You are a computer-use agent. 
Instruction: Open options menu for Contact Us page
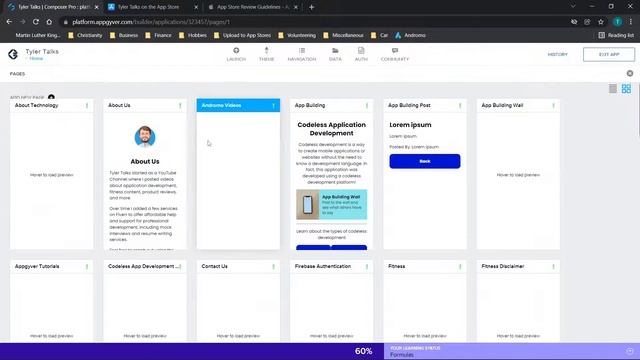[x=273, y=267]
